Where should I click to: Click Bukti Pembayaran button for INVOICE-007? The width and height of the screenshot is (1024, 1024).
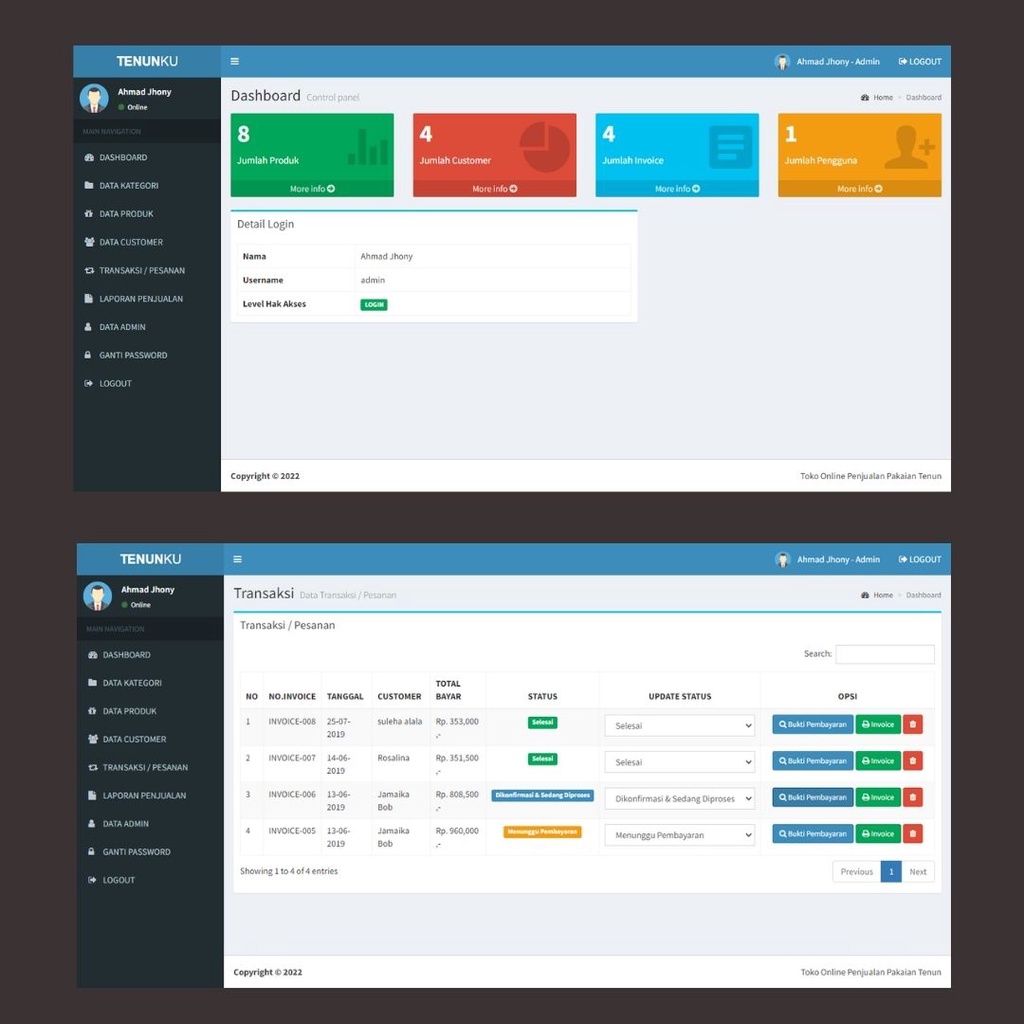812,761
